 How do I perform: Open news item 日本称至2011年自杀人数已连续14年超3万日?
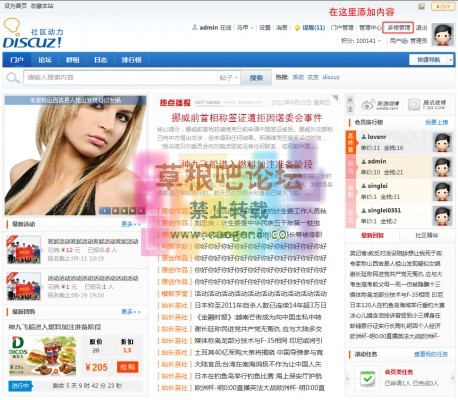tap(260, 305)
